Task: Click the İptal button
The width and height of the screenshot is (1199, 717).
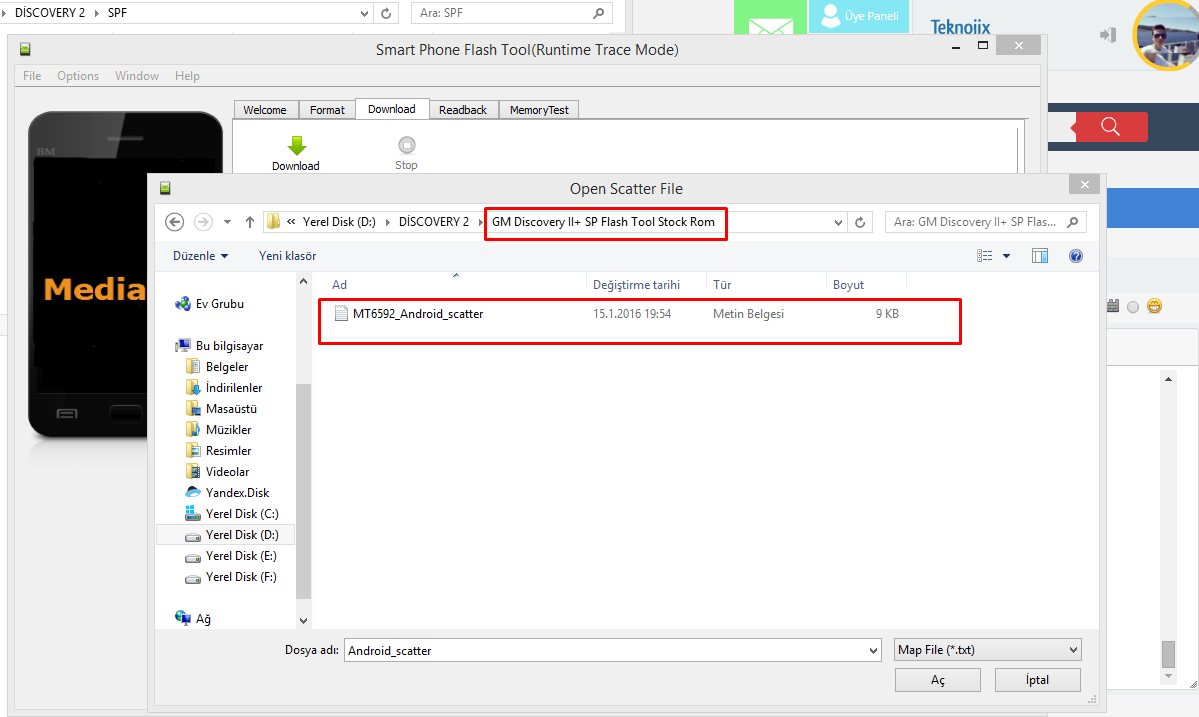Action: pos(1037,680)
